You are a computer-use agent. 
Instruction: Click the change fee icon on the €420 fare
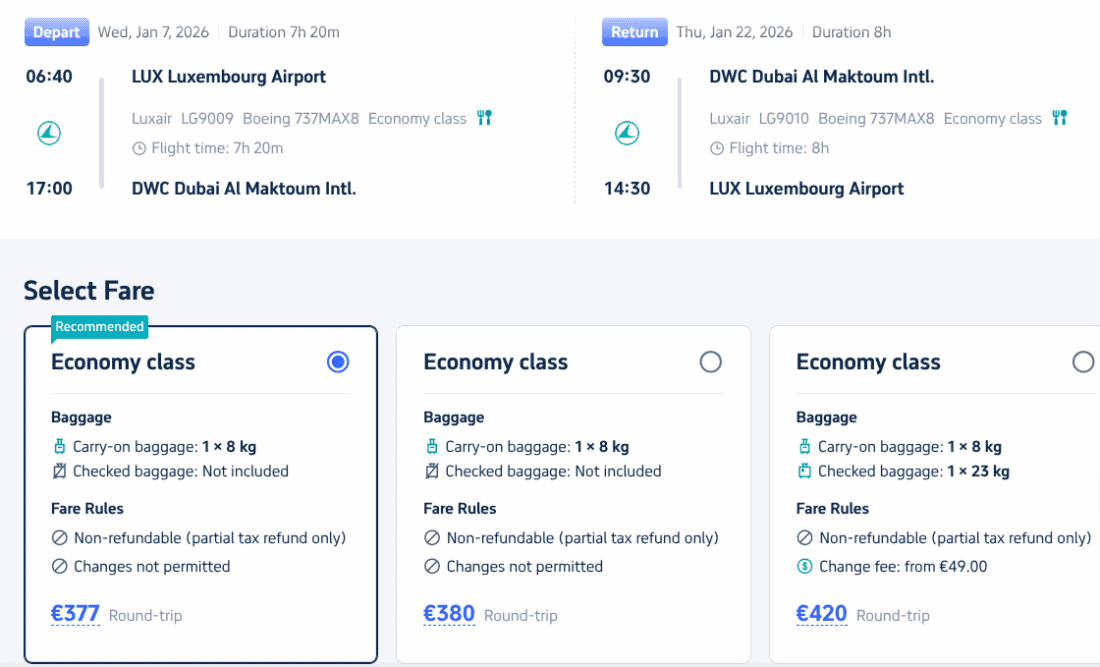(x=804, y=566)
